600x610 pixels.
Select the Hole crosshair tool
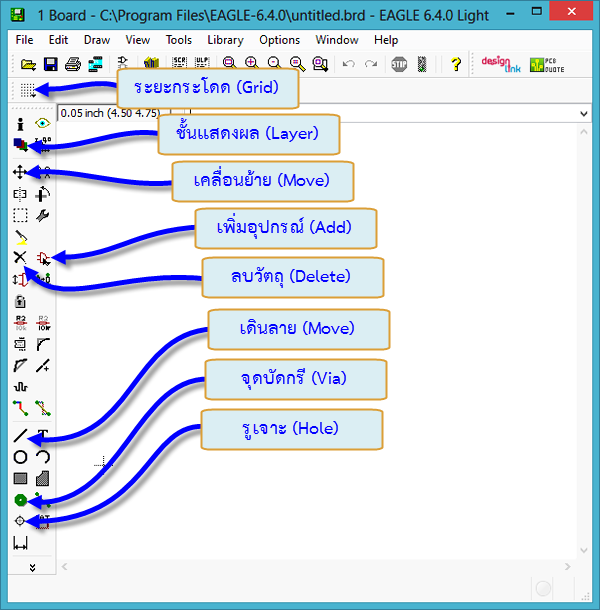(x=19, y=521)
